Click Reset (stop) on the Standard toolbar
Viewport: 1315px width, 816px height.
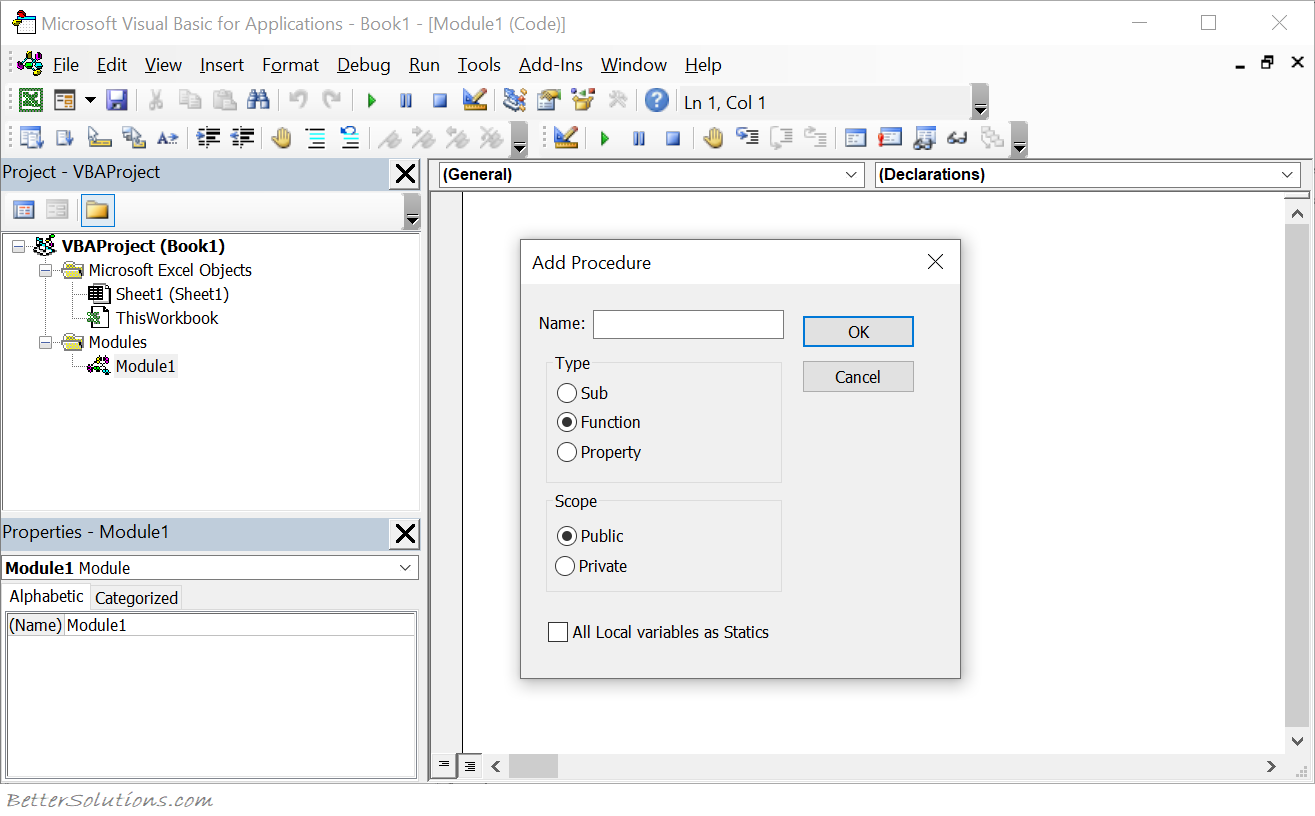pyautogui.click(x=440, y=101)
